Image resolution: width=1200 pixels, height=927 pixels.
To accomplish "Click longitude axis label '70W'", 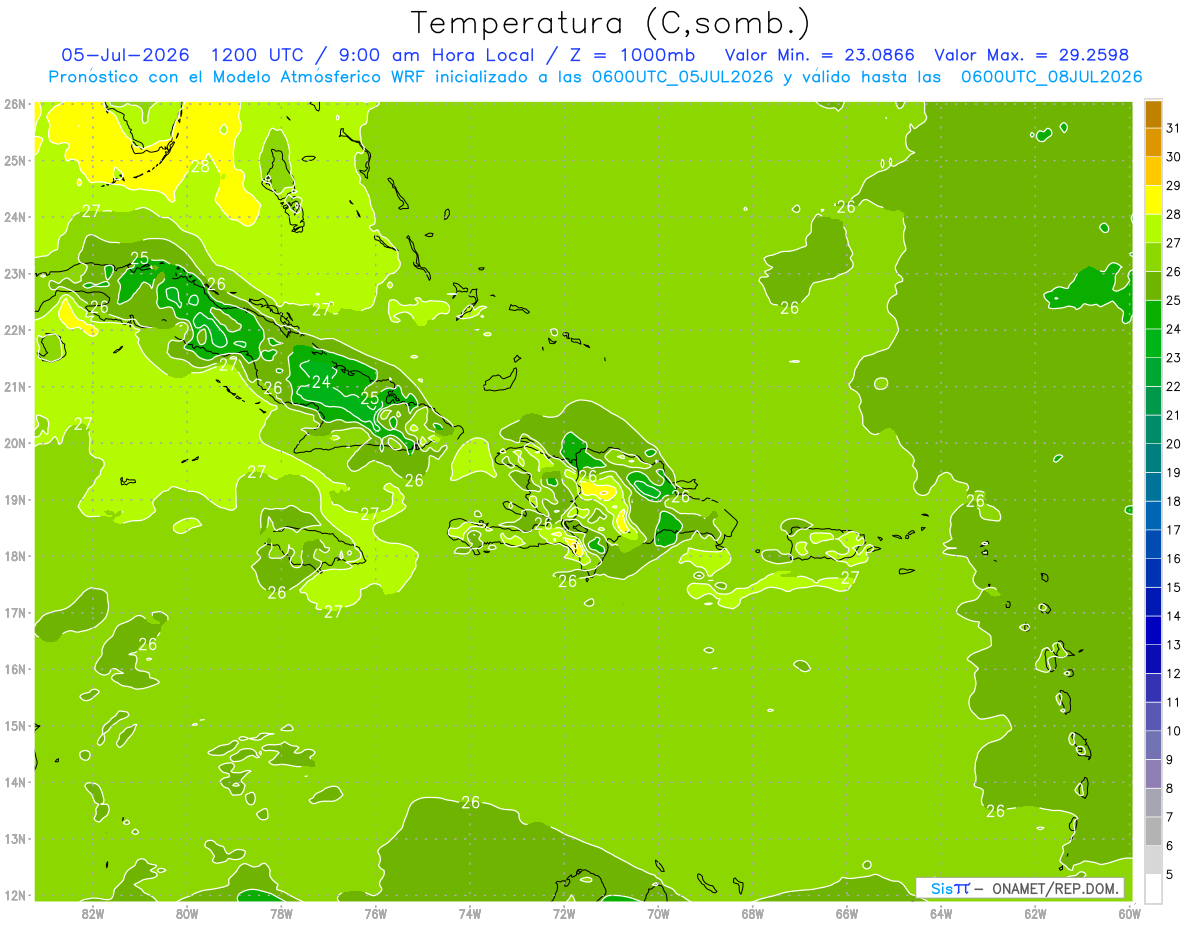I will coord(658,913).
